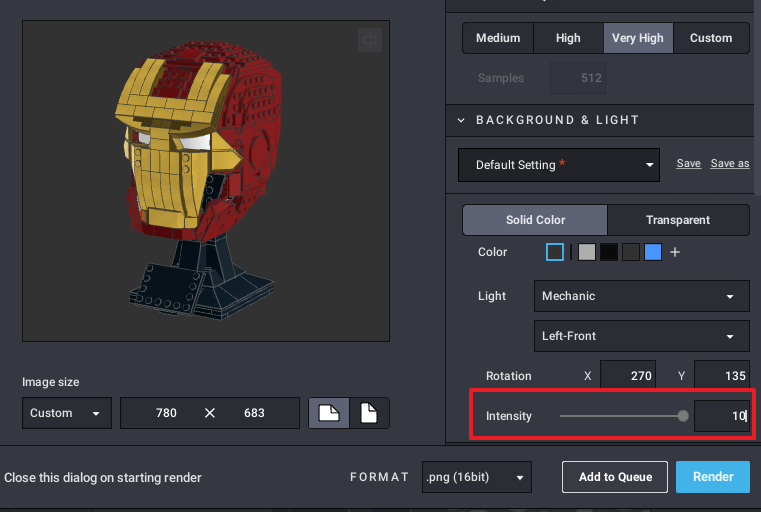Open the Left-Front light direction dropdown
The width and height of the screenshot is (761, 512).
[x=642, y=336]
